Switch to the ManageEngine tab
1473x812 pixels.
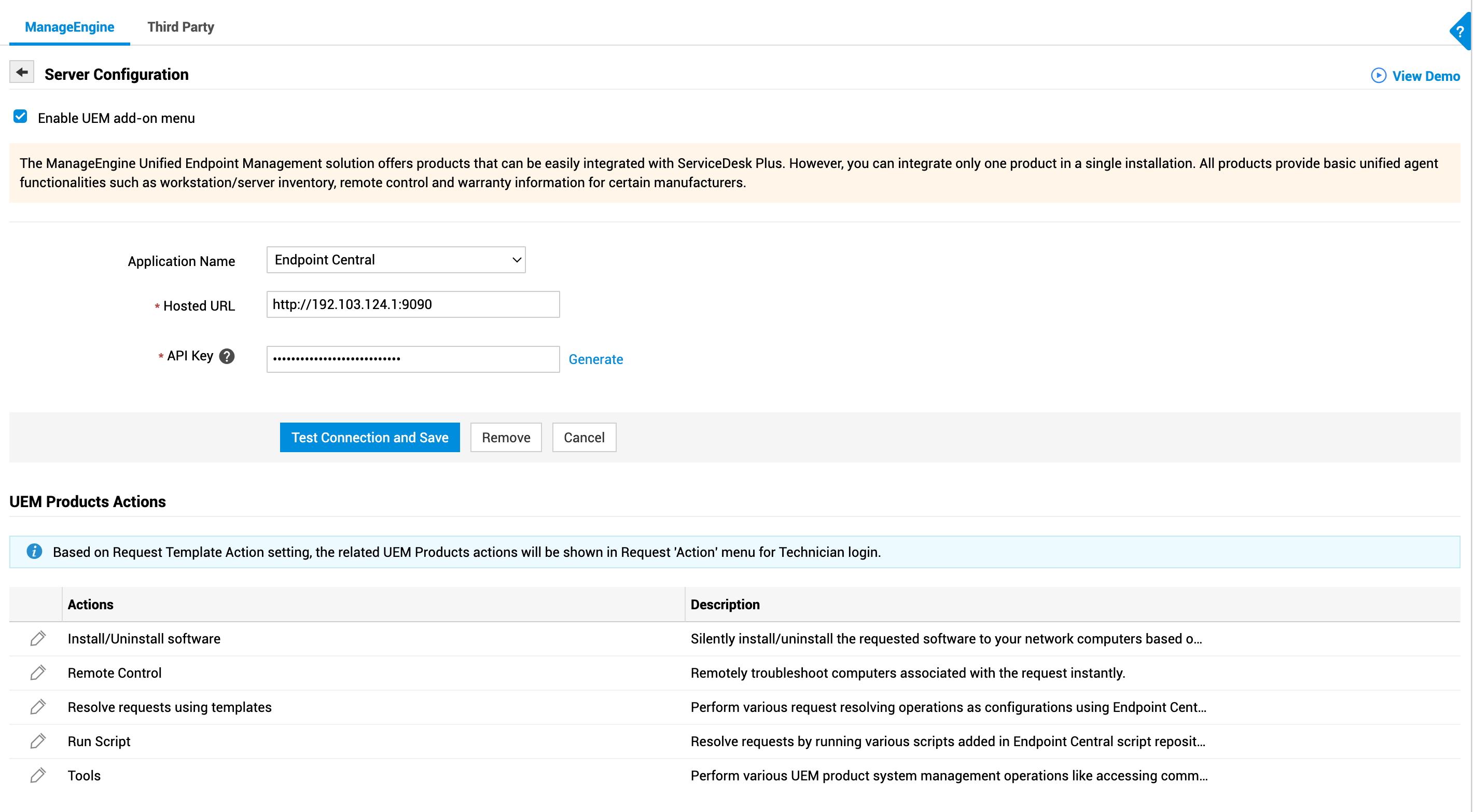click(x=69, y=27)
